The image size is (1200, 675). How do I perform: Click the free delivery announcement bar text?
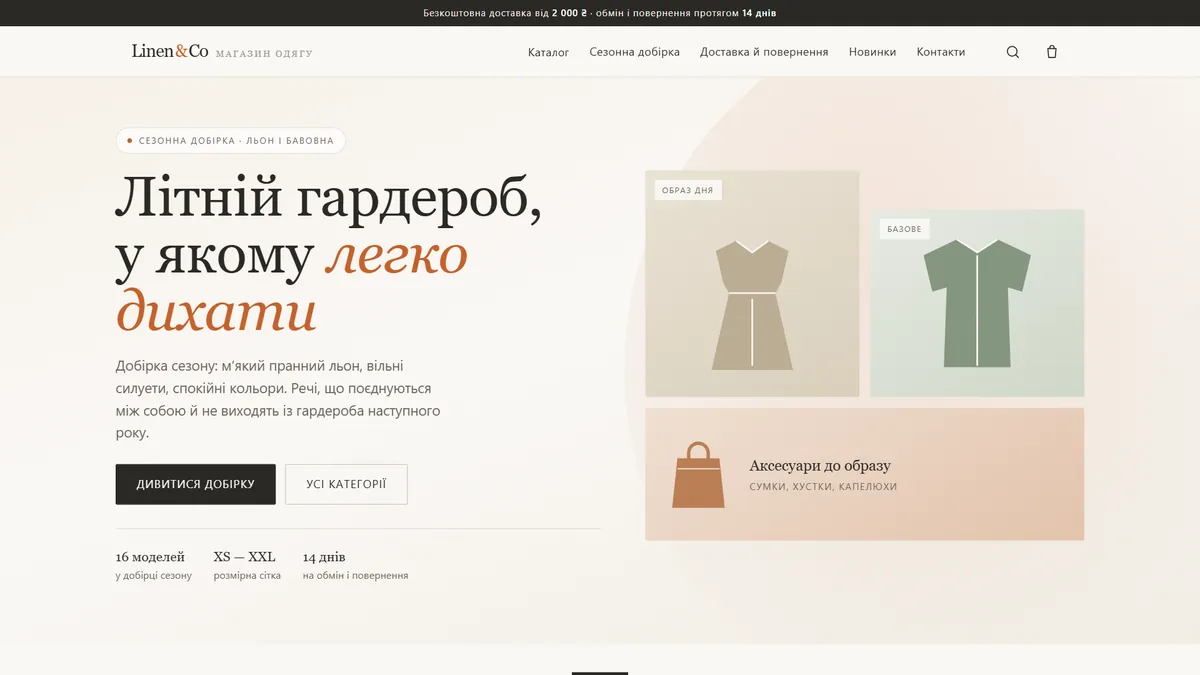(600, 13)
